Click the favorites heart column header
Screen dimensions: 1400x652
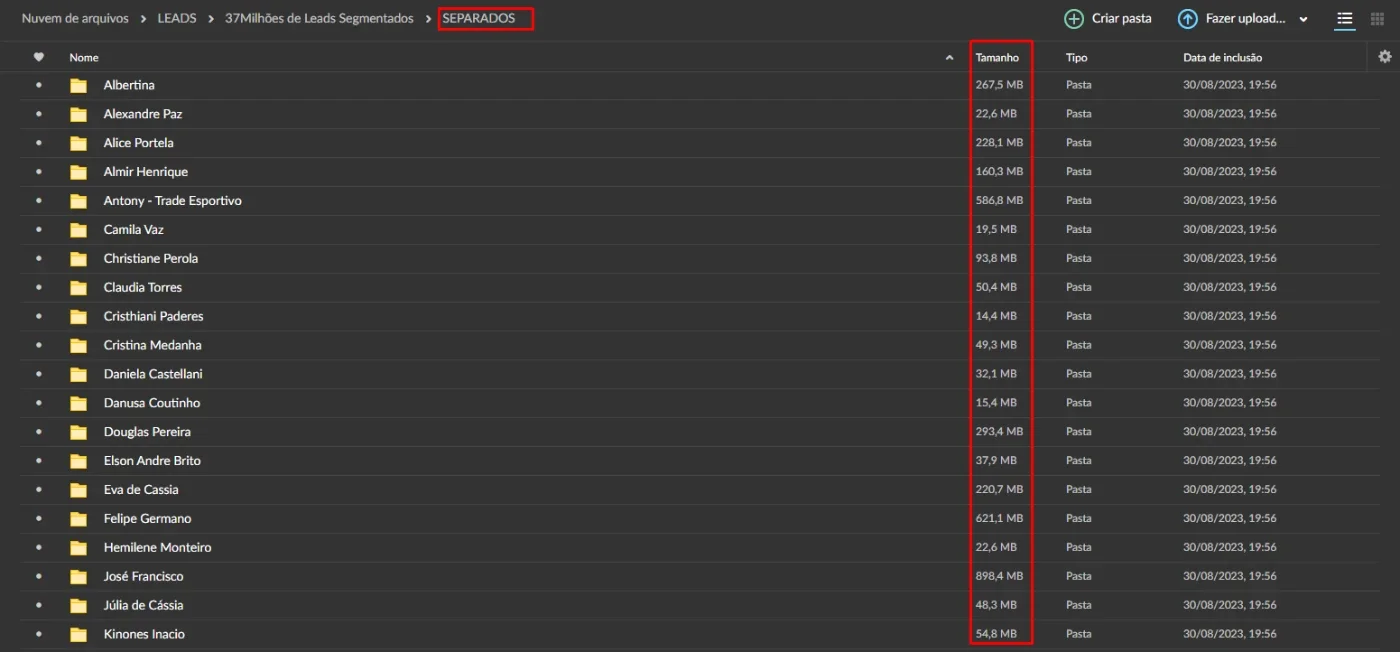click(39, 57)
